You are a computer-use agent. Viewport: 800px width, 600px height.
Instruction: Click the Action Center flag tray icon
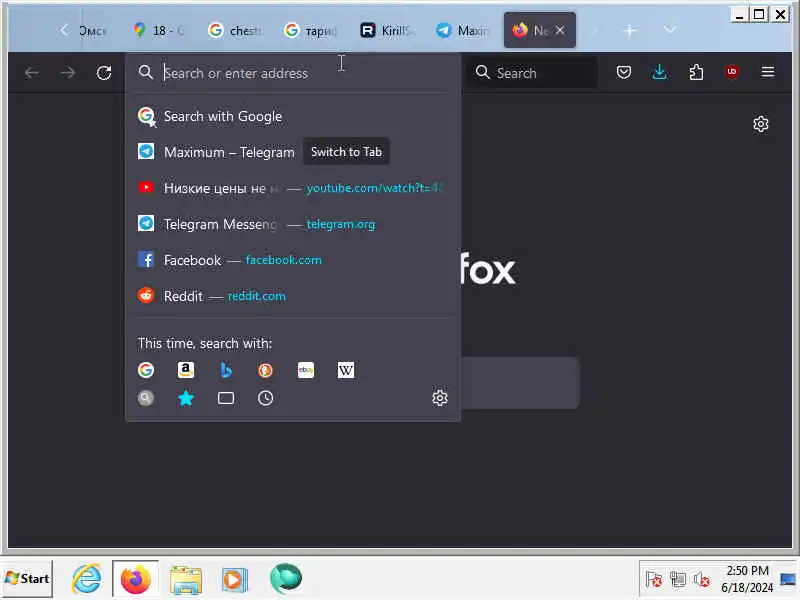coord(654,579)
